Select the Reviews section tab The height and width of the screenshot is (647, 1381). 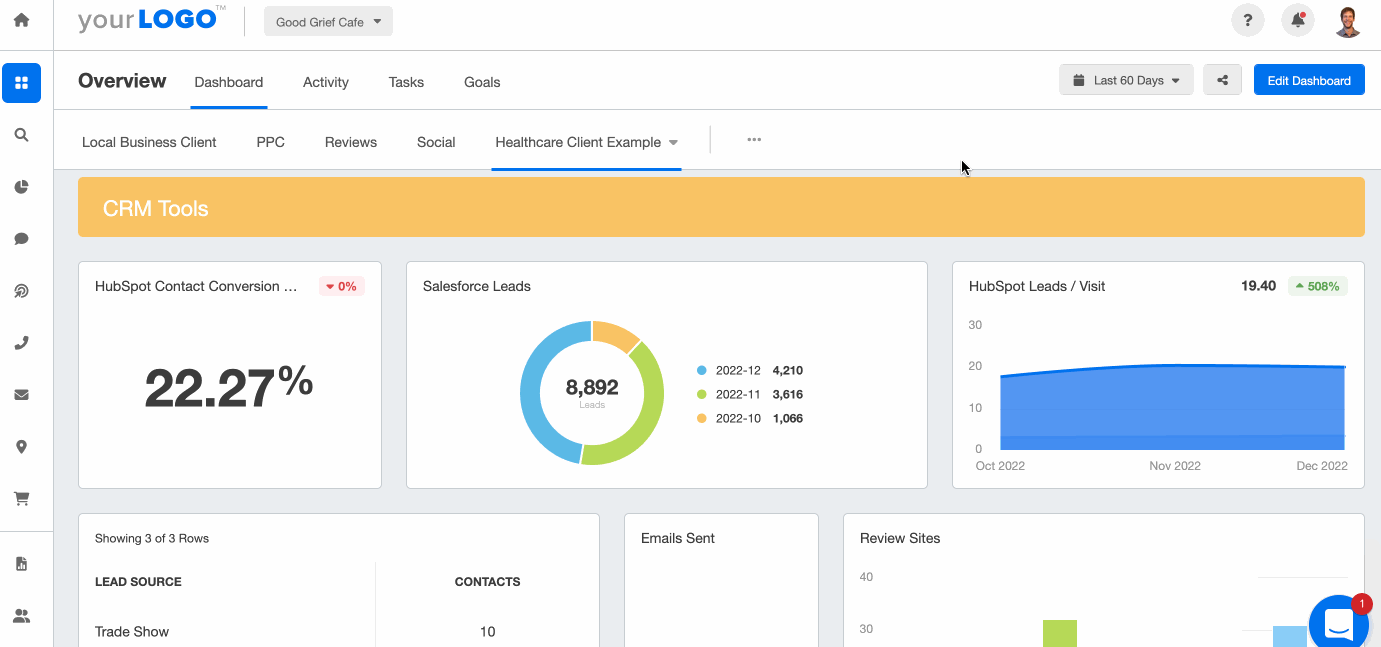351,142
